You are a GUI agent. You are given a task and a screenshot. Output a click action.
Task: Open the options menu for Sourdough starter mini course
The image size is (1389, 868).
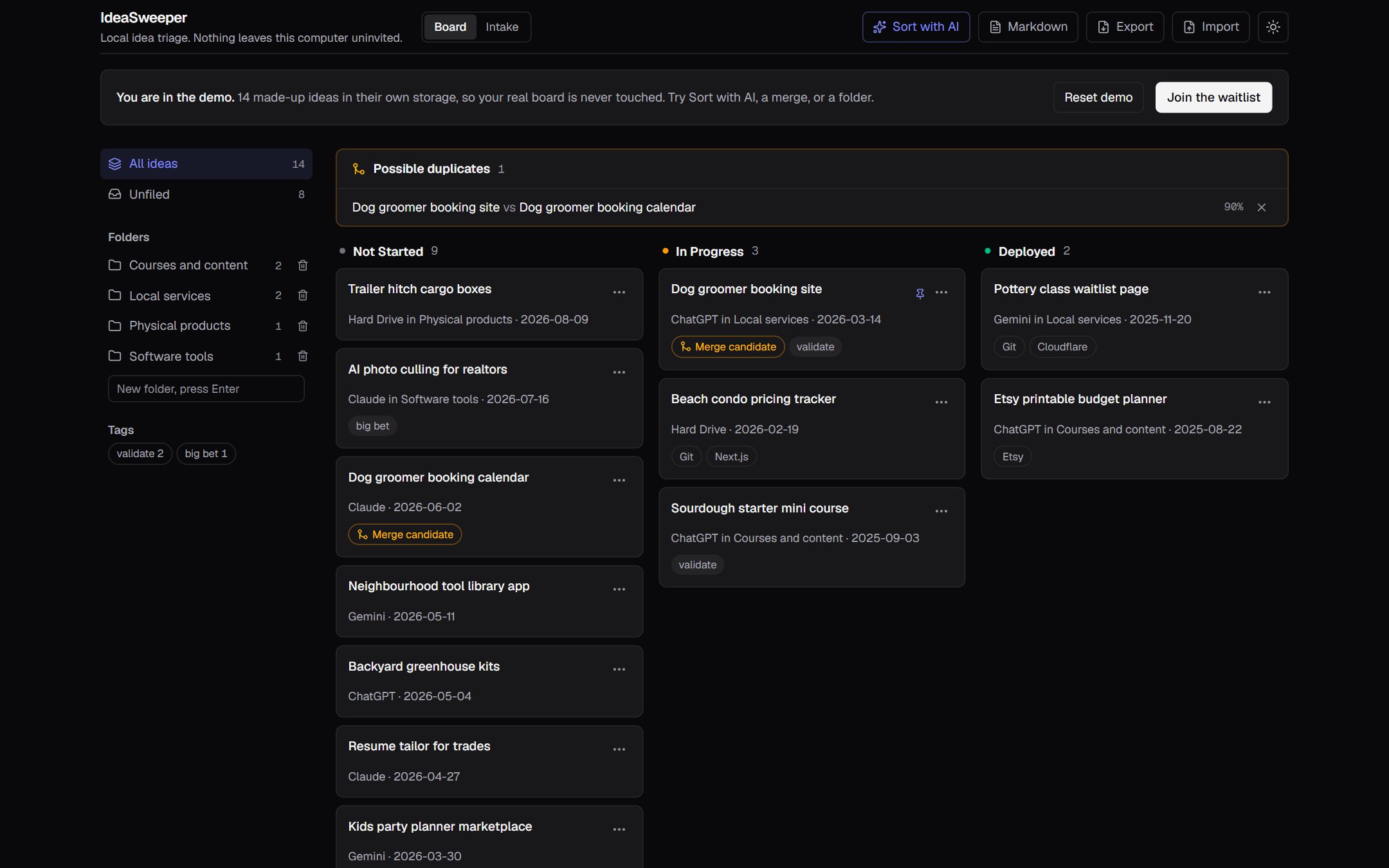(x=941, y=511)
